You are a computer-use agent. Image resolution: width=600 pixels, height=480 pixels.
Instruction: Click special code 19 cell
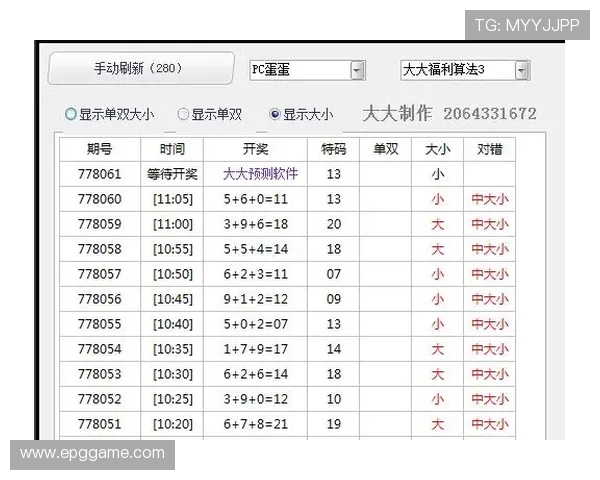click(x=333, y=424)
